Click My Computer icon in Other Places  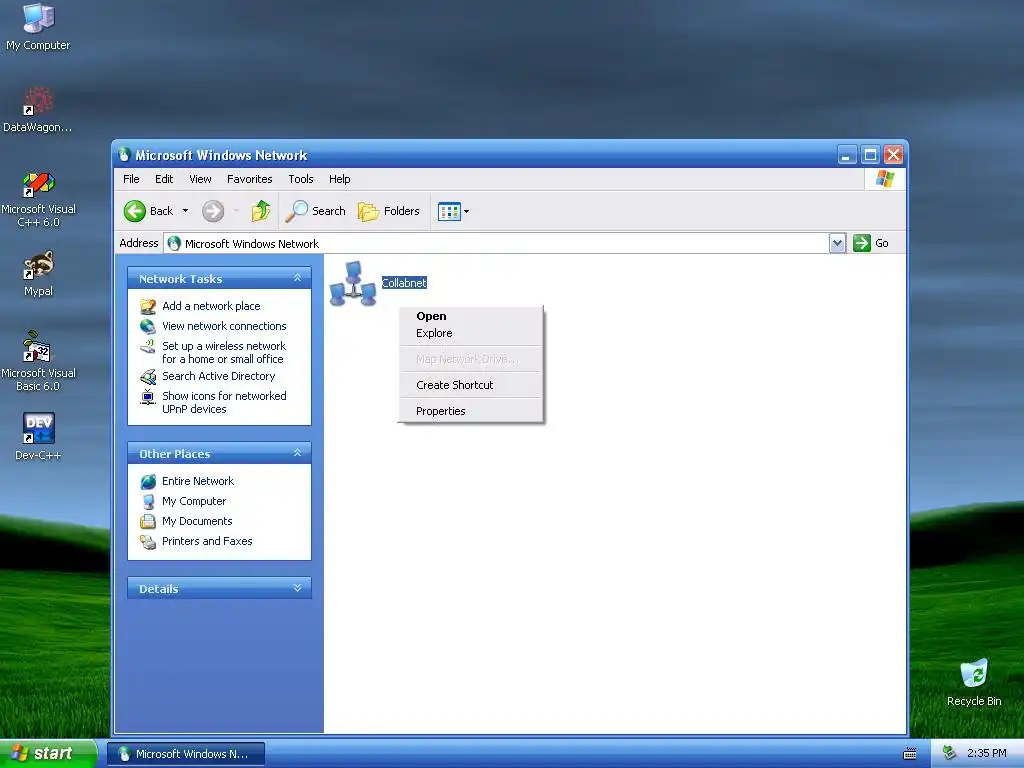(148, 502)
